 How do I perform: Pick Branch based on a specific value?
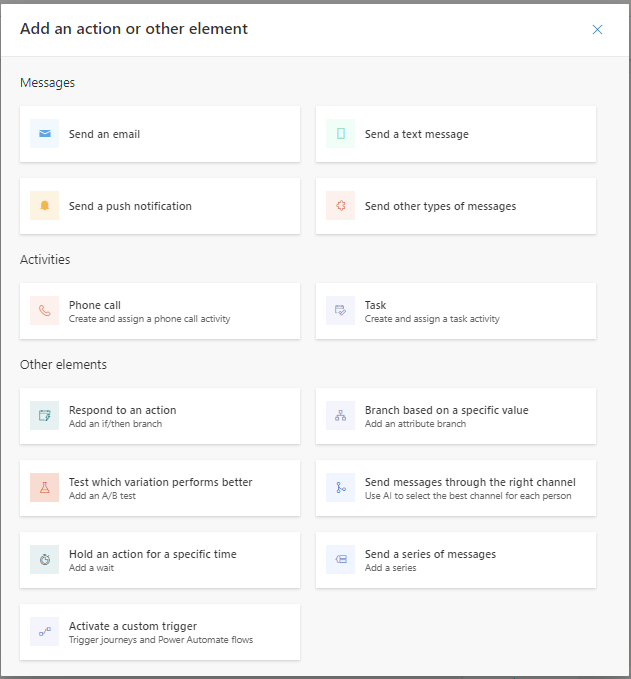pos(446,410)
